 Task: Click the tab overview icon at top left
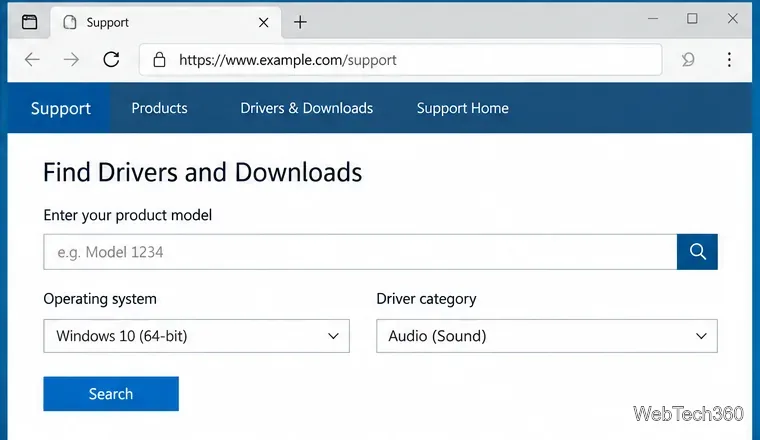click(x=30, y=22)
